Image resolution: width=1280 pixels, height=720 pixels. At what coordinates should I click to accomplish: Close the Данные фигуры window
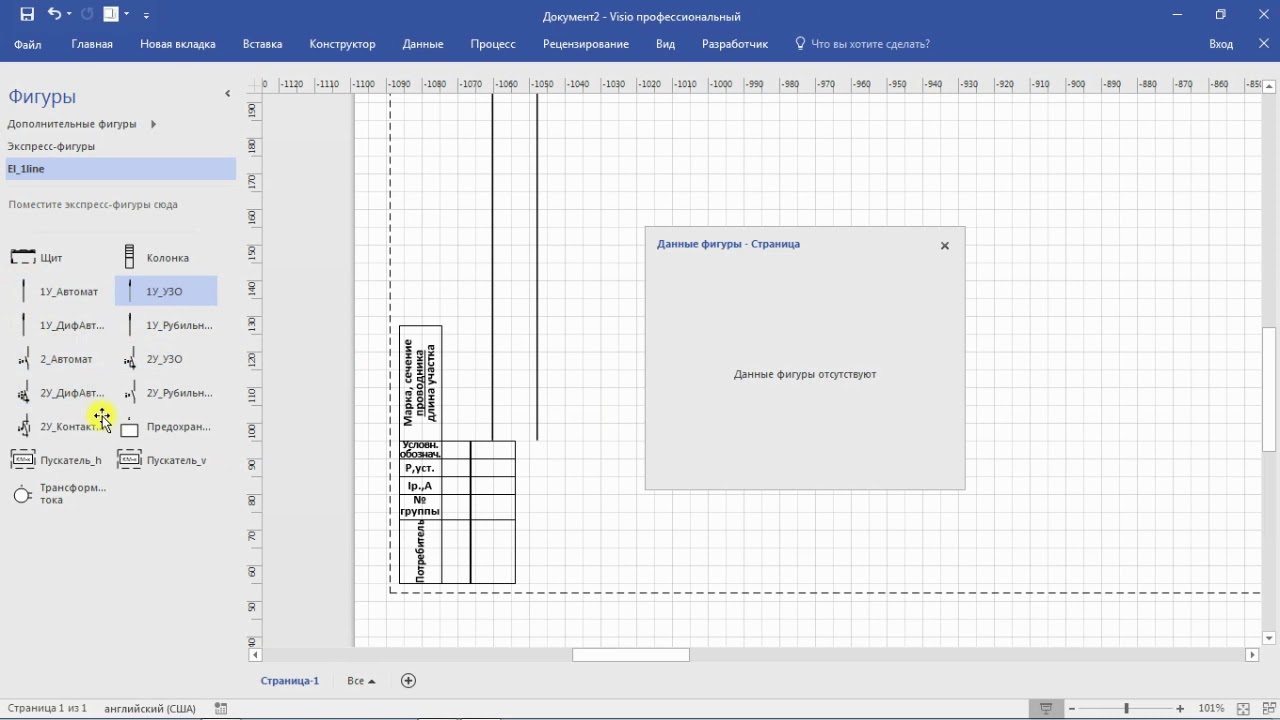944,245
